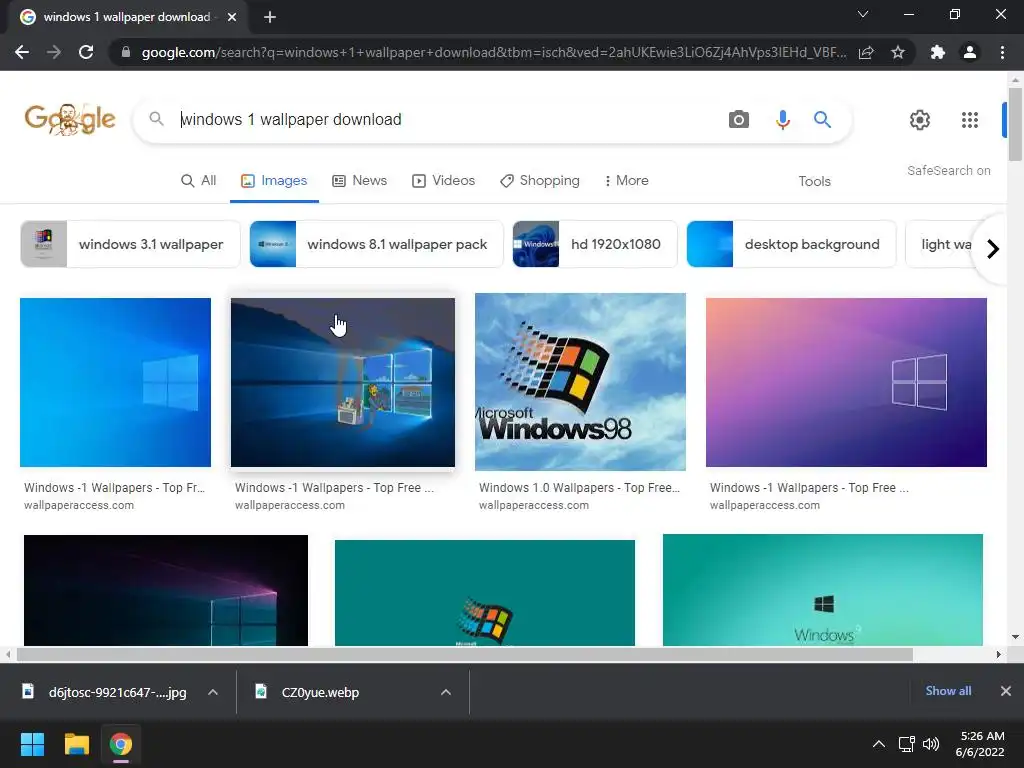Open the volume speaker tray icon
The width and height of the screenshot is (1024, 768).
[931, 744]
